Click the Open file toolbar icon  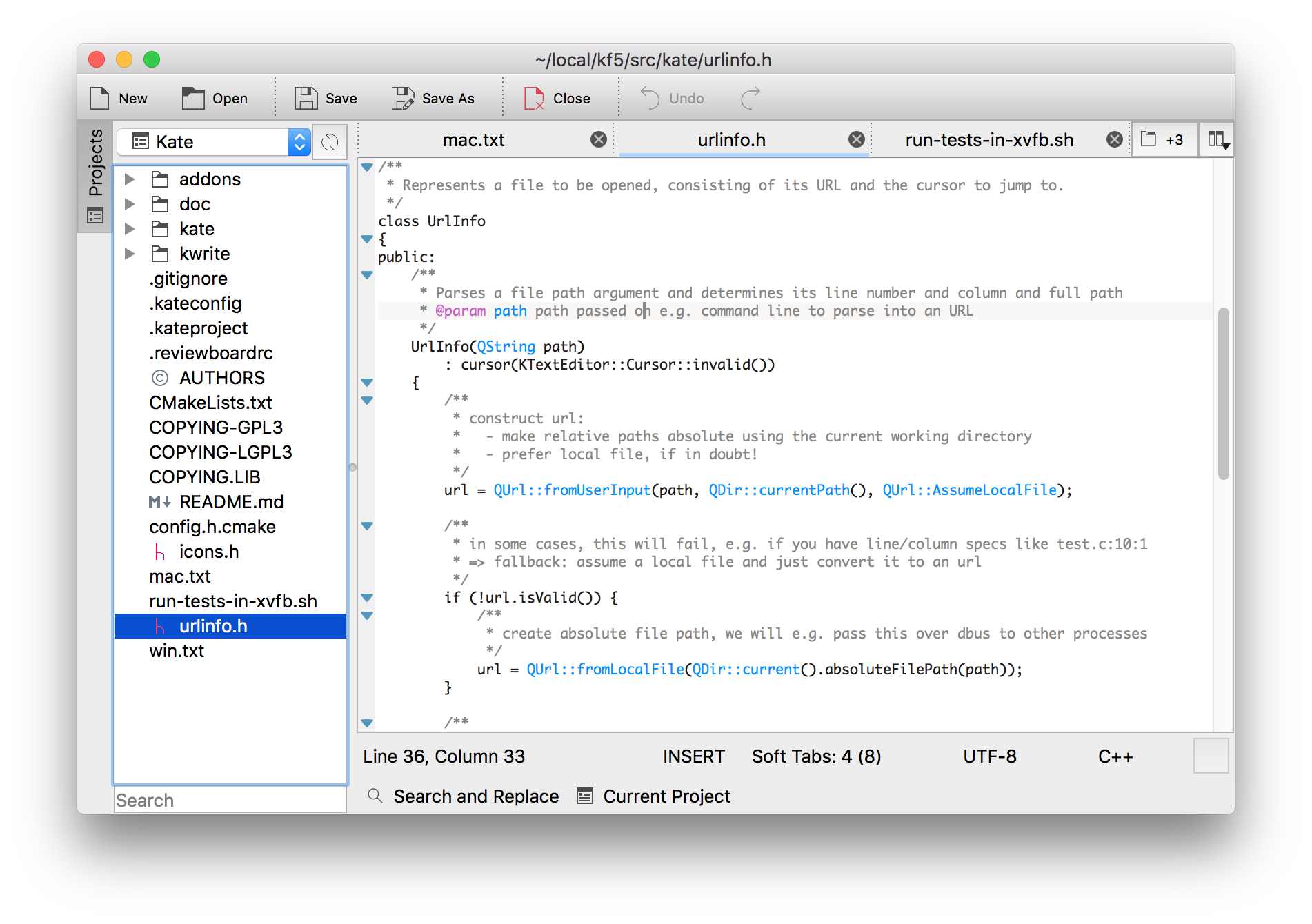pos(193,99)
